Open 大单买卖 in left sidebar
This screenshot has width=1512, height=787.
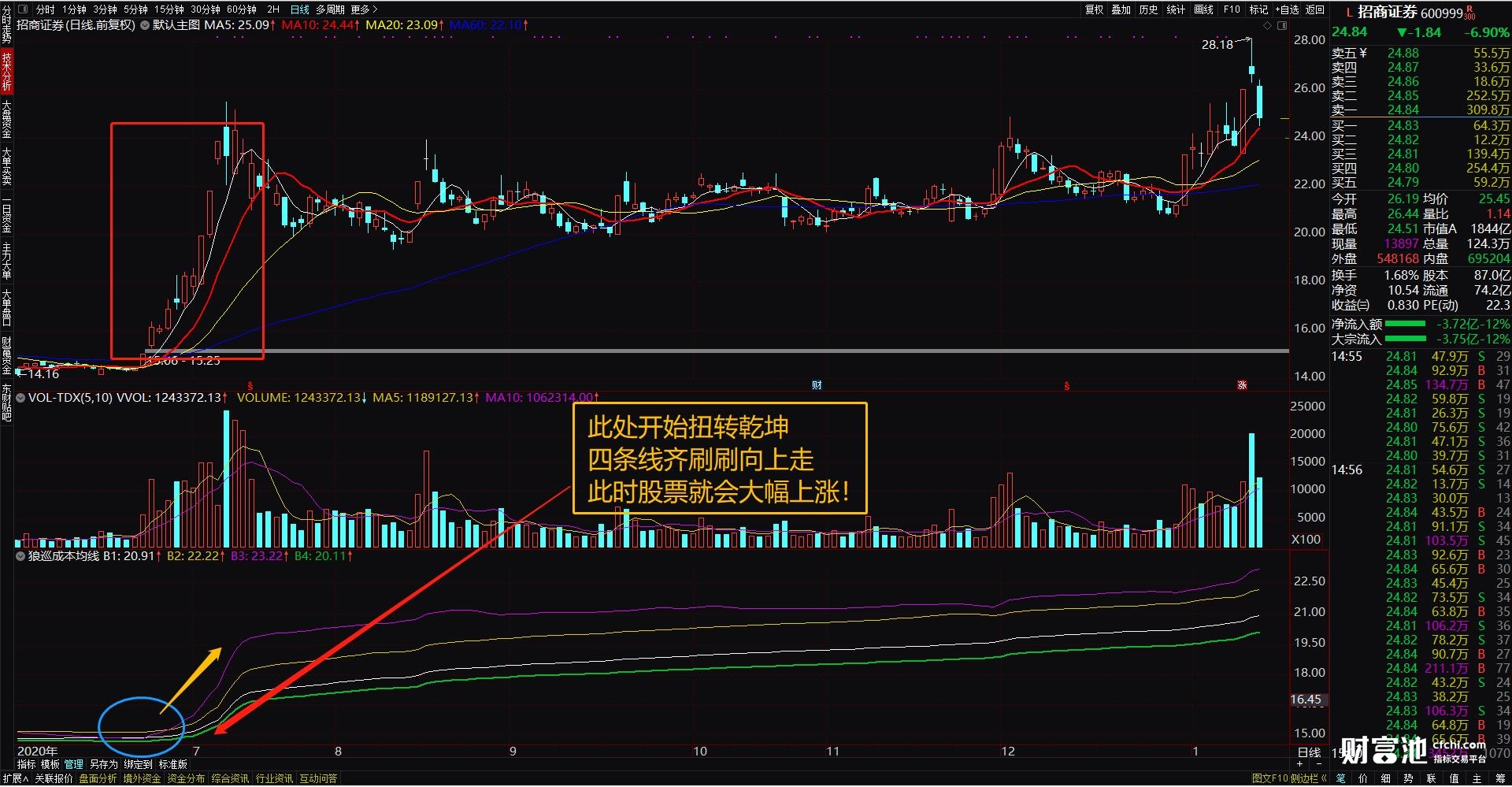(6, 166)
